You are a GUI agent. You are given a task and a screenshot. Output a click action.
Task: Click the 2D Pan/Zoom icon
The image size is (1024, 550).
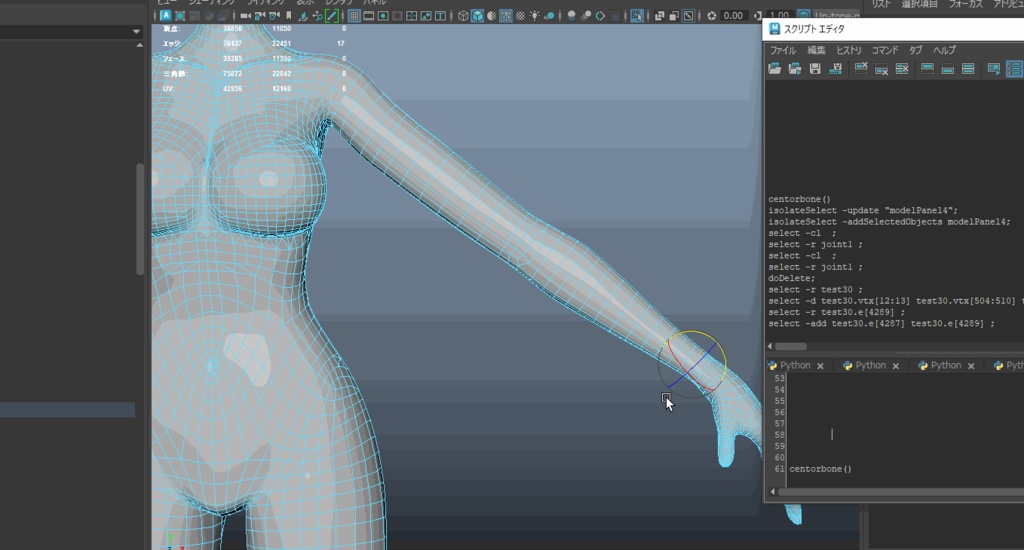click(x=317, y=16)
